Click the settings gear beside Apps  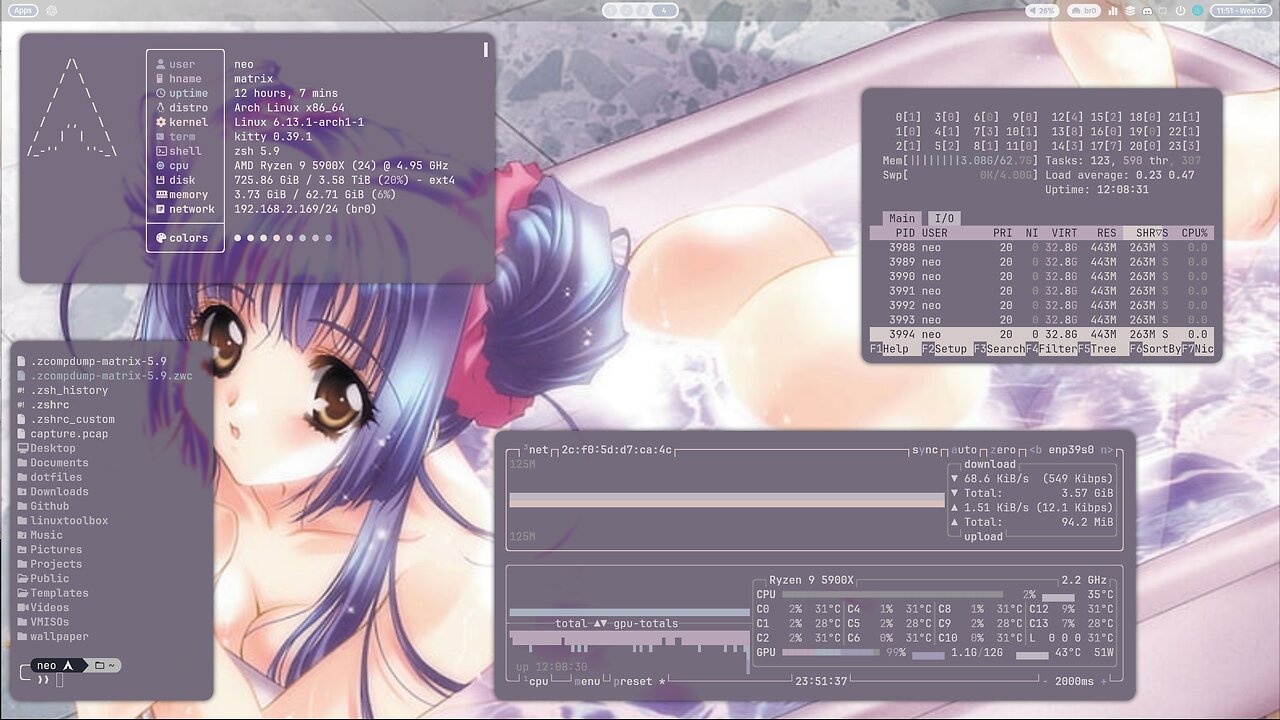click(x=51, y=10)
